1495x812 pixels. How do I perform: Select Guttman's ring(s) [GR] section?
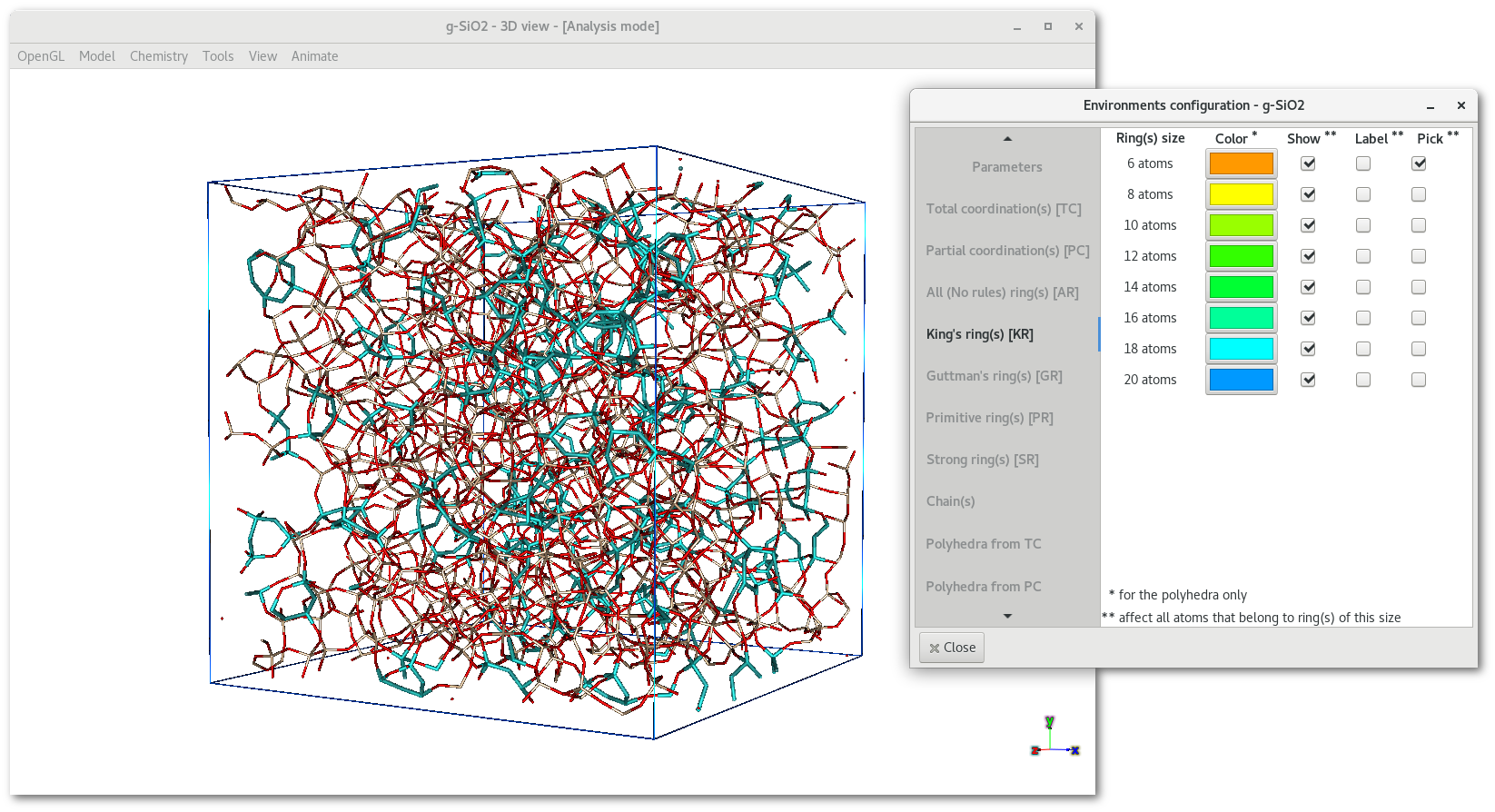(x=994, y=376)
